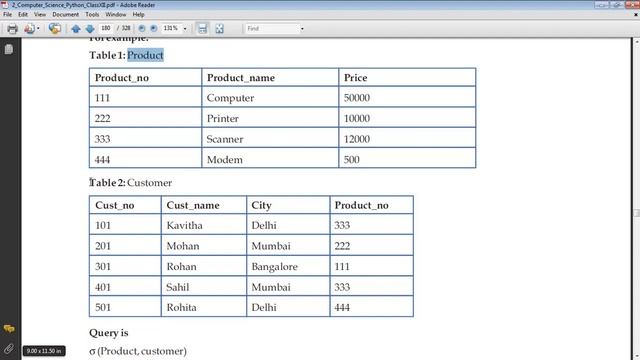Click the full page fit icon
Viewport: 640px width, 360px height.
[220, 29]
